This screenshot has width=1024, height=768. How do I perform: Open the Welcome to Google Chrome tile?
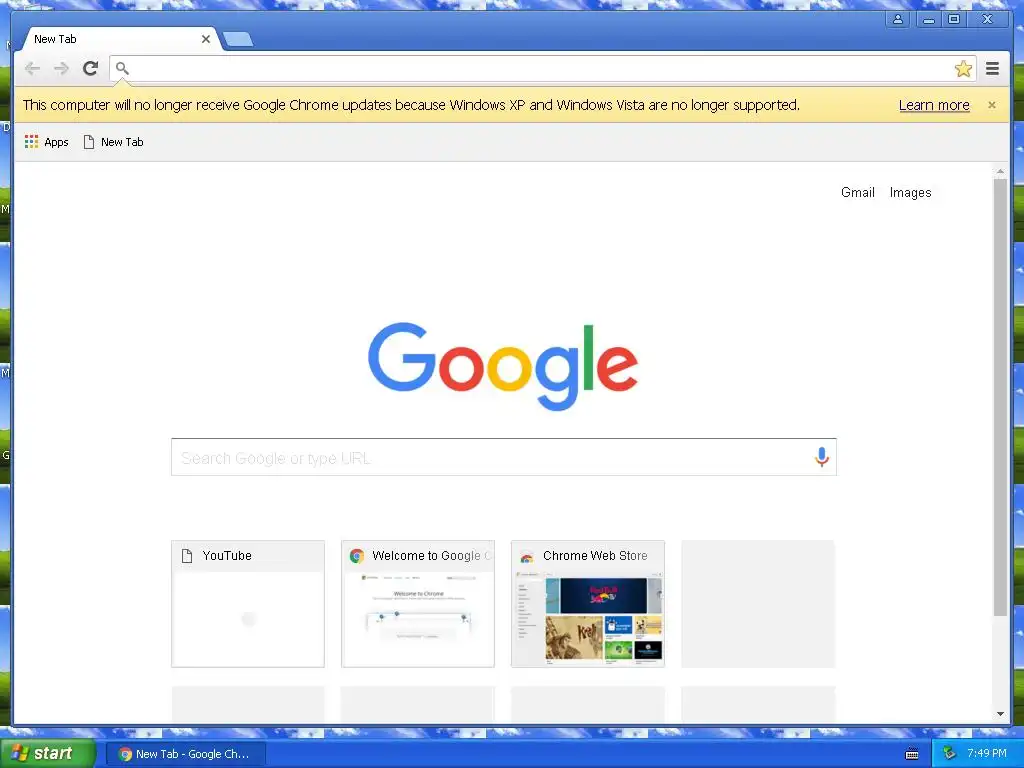[x=418, y=603]
